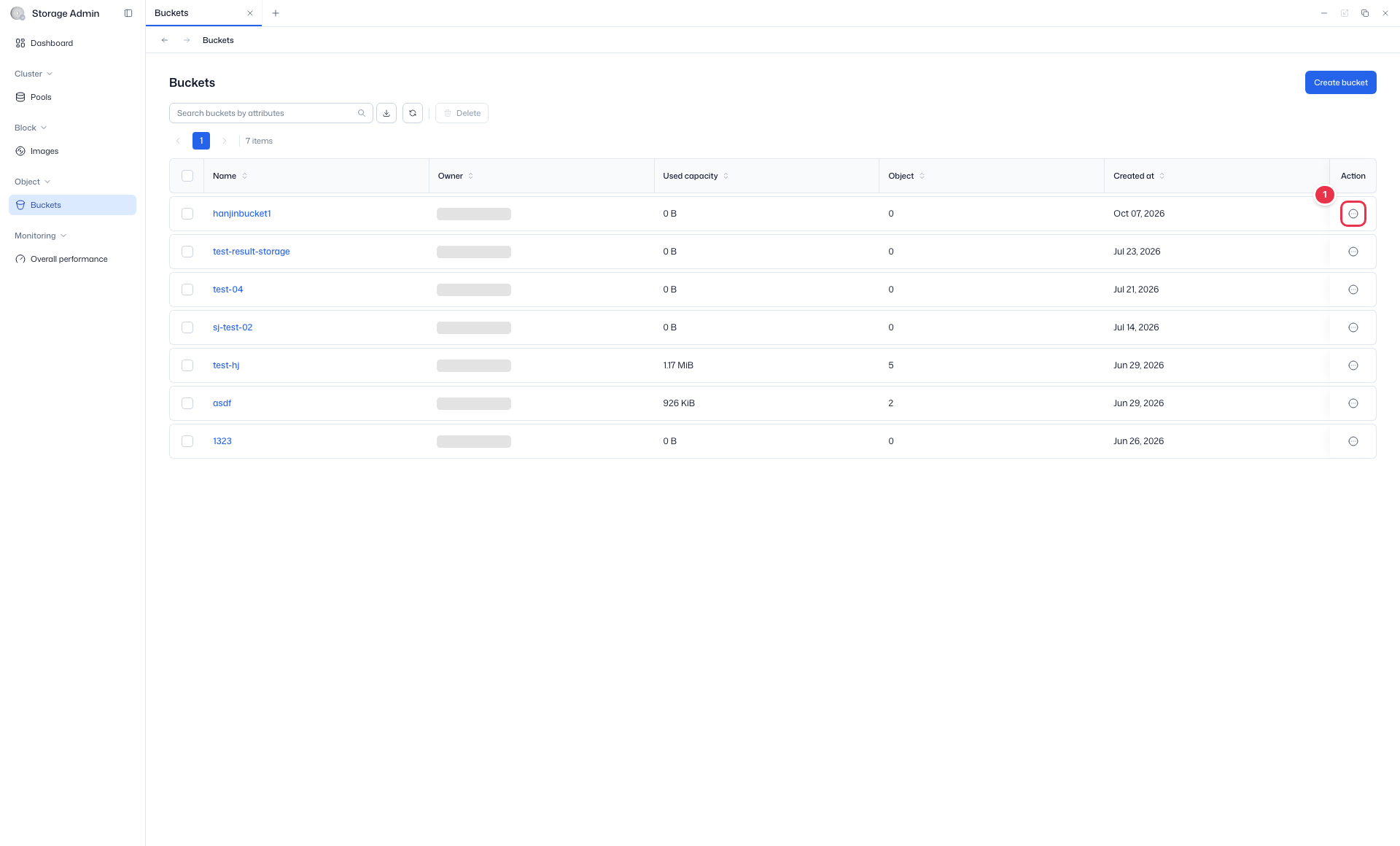Open action menu for test-04 row
The height and width of the screenshot is (846, 1400).
point(1353,290)
